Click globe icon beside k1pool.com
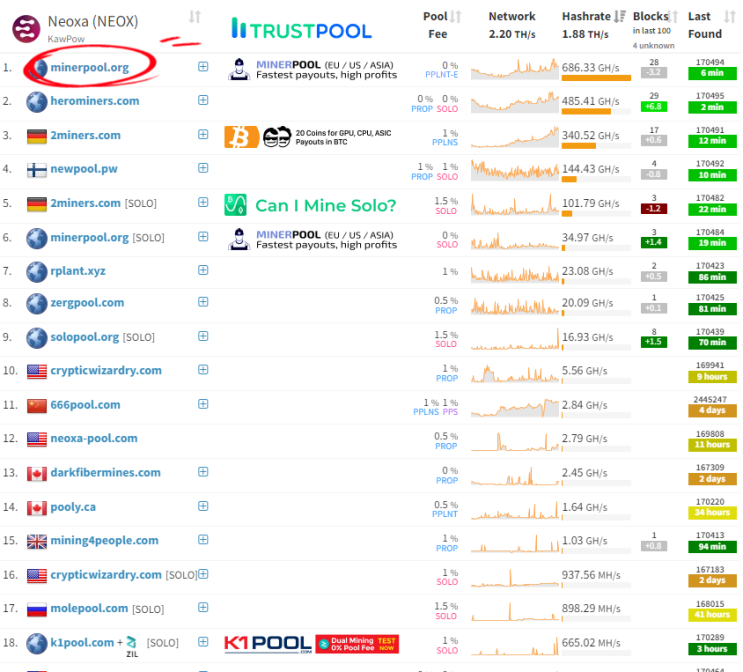This screenshot has width=743, height=672. pos(36,643)
